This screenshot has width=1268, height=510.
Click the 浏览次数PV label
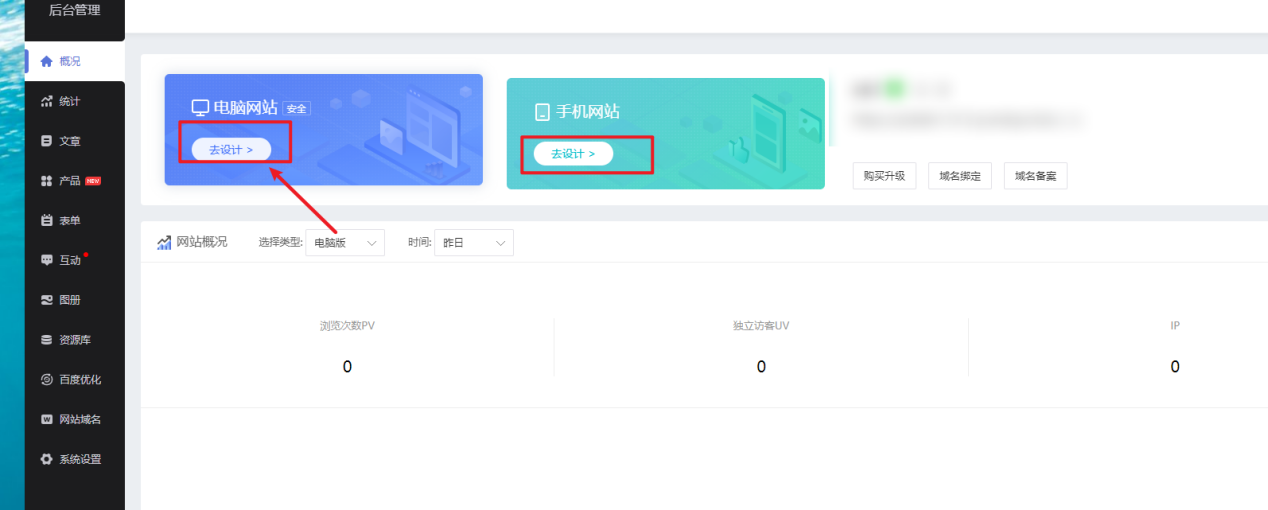point(347,326)
